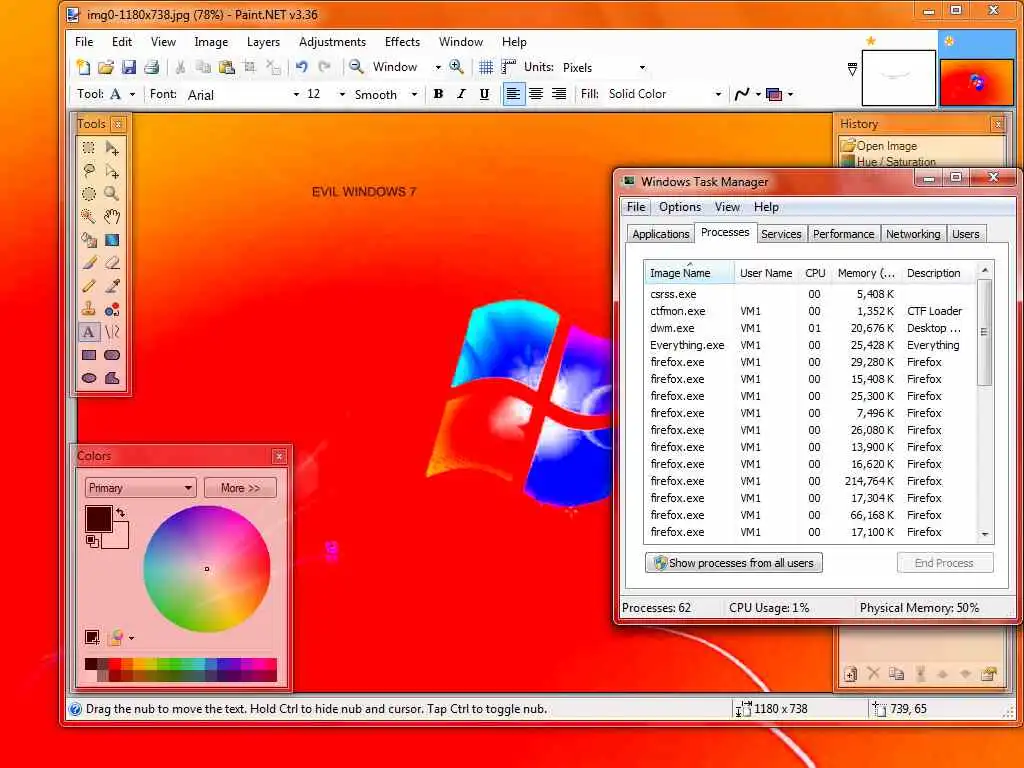
Task: Click the Zoom Out magnifier icon
Action: 356,67
